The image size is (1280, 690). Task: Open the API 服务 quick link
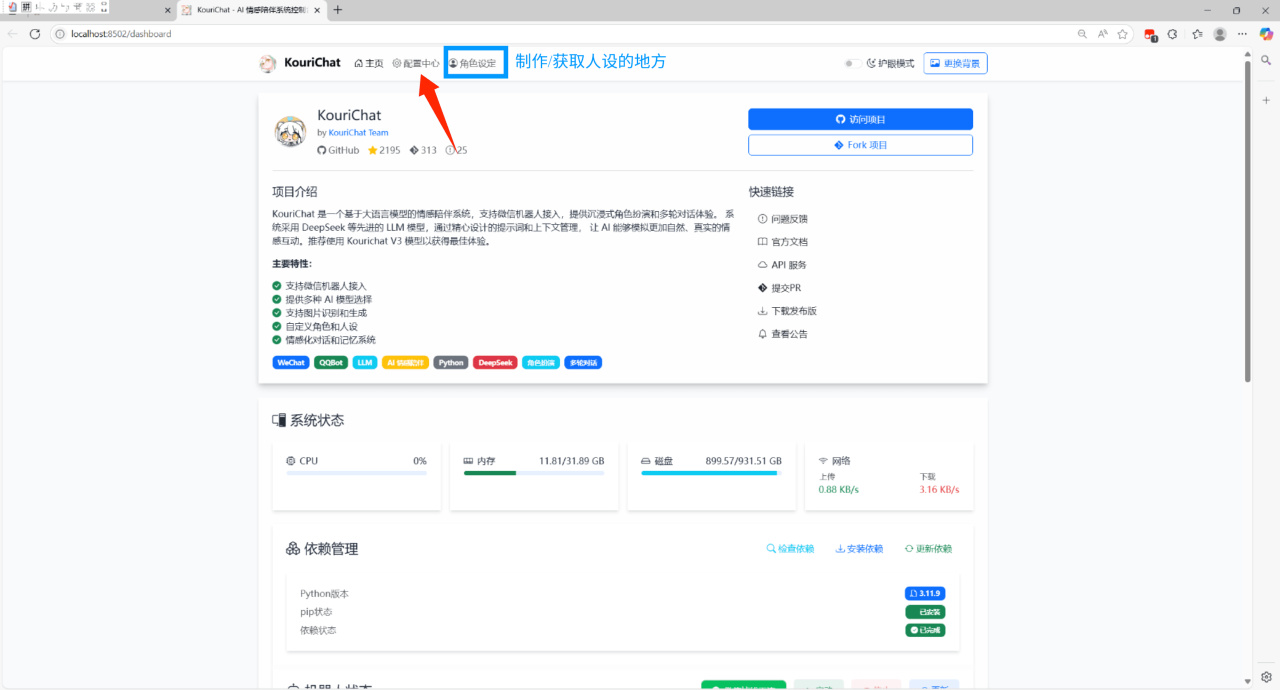(x=782, y=265)
